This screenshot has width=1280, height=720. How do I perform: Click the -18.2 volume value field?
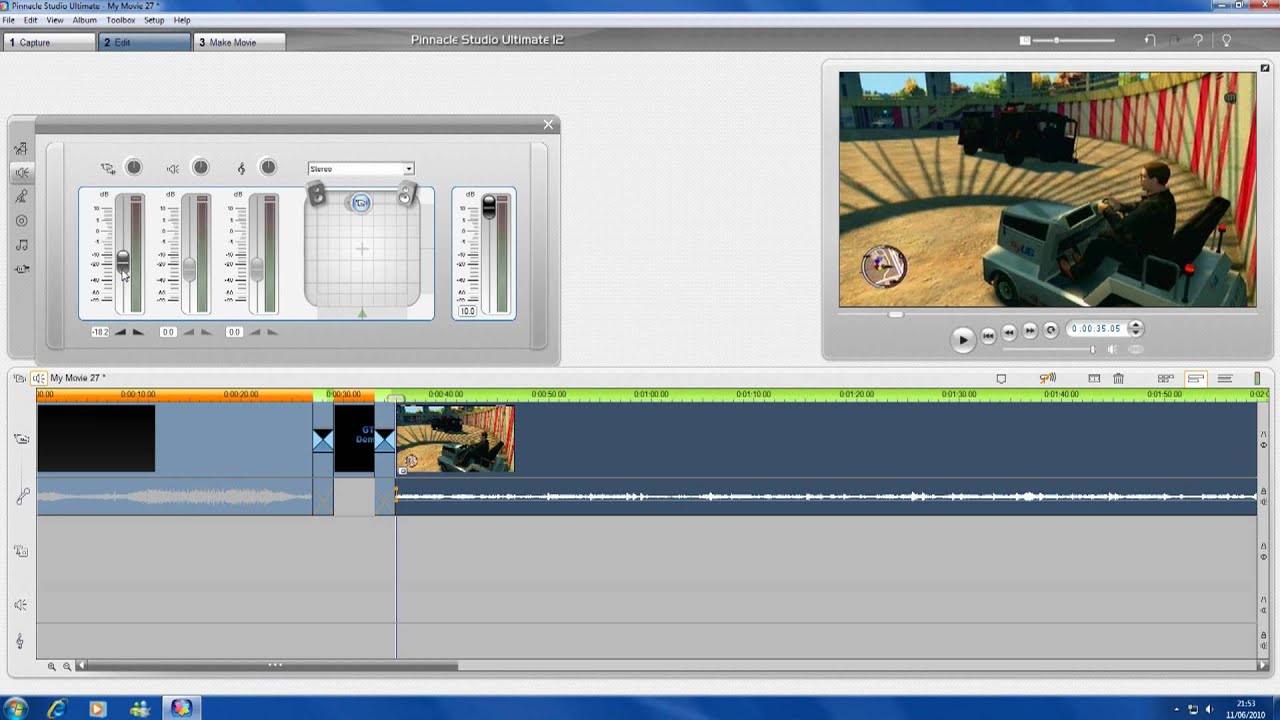pyautogui.click(x=100, y=332)
